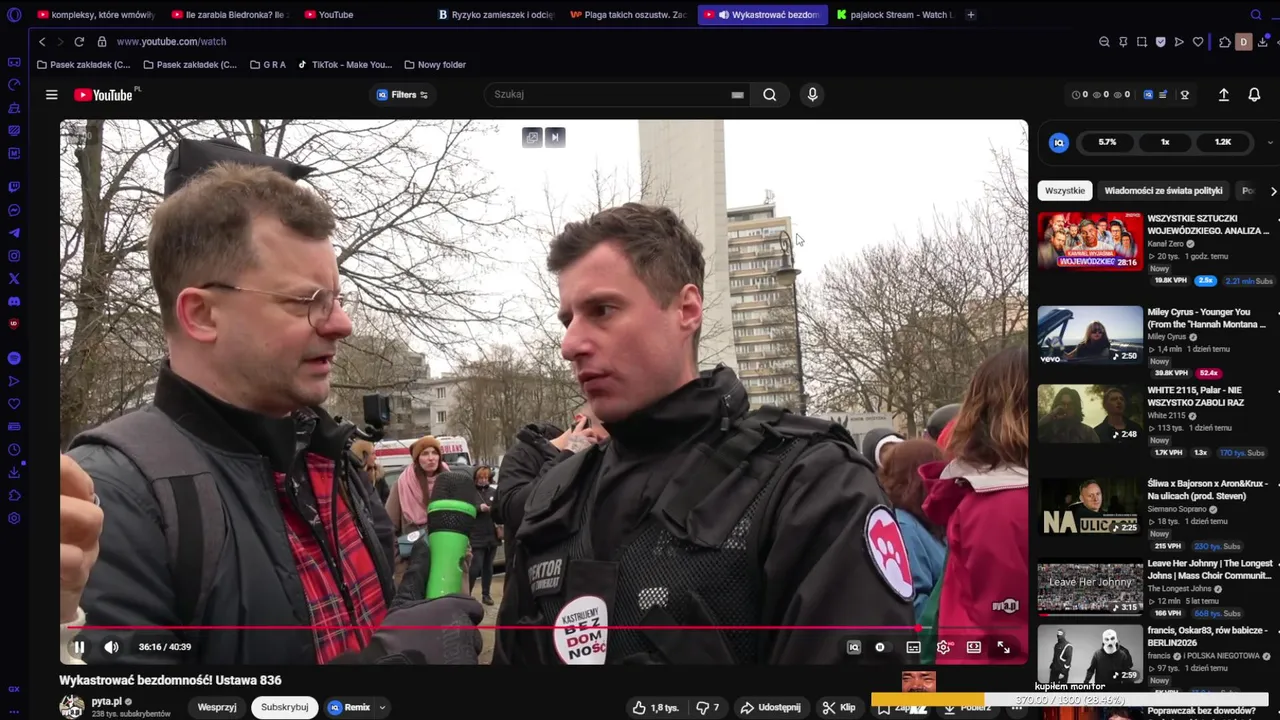This screenshot has height=720, width=1280.
Task: Click the Subskrybuj button
Action: tap(285, 707)
